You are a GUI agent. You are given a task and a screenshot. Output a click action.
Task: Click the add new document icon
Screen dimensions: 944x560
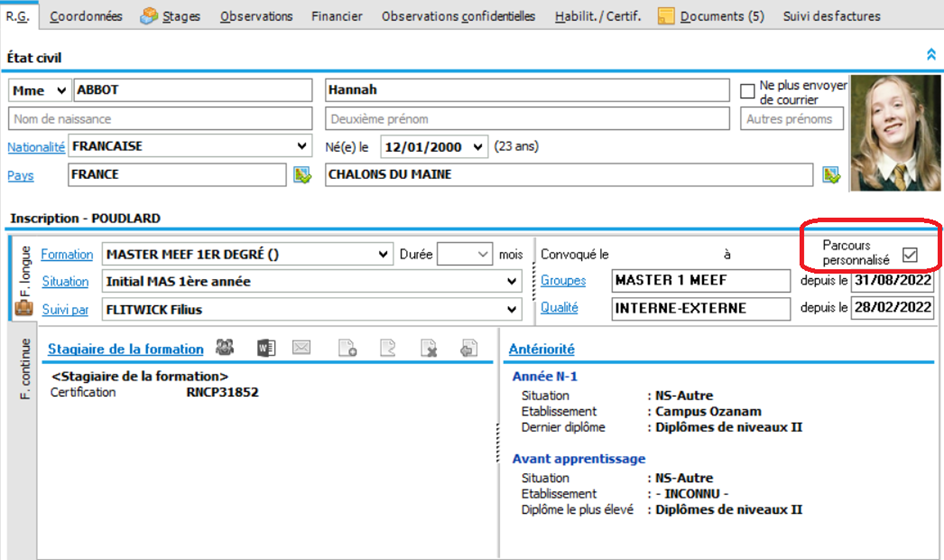[347, 348]
